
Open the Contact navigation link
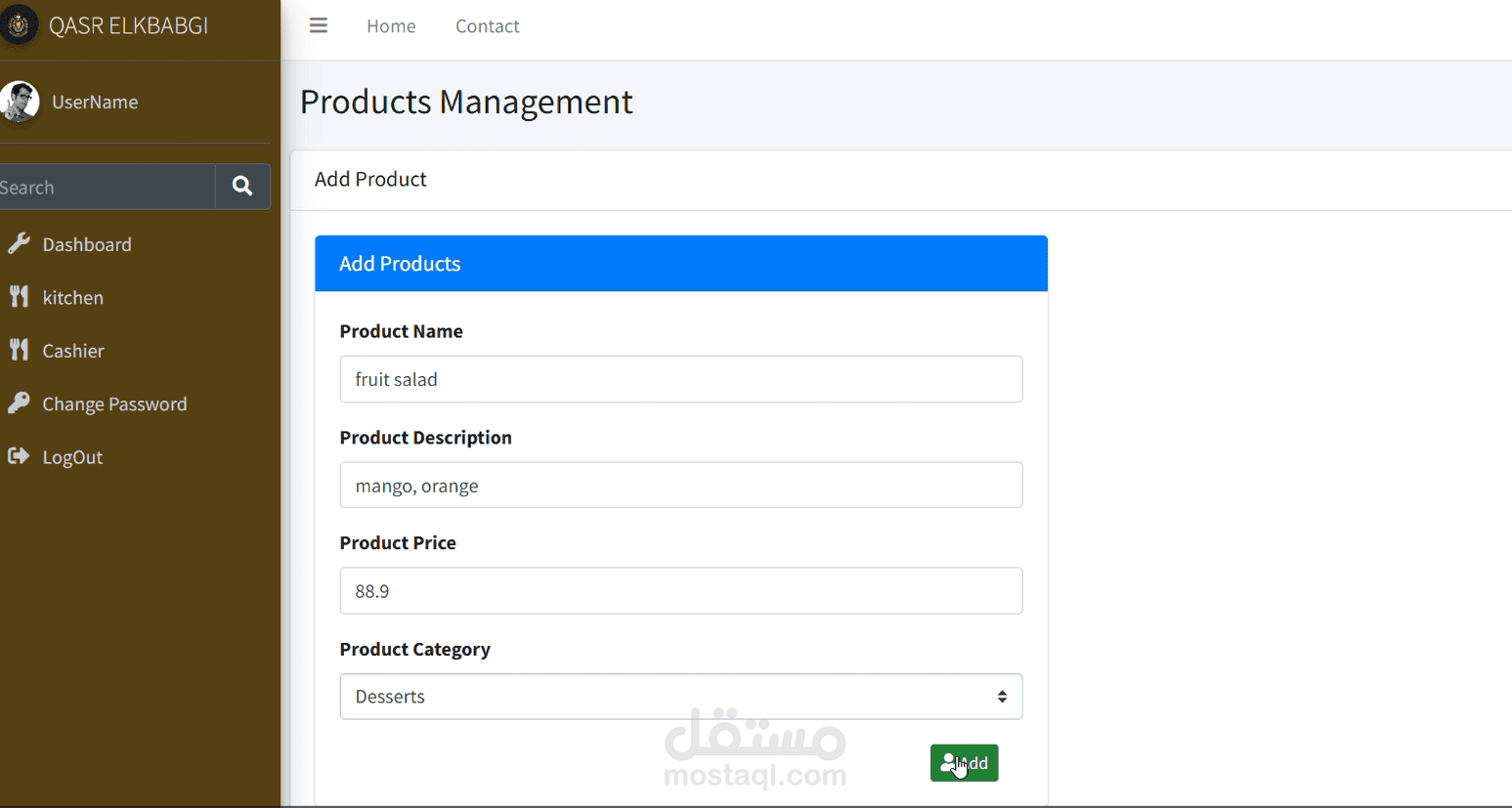tap(487, 26)
